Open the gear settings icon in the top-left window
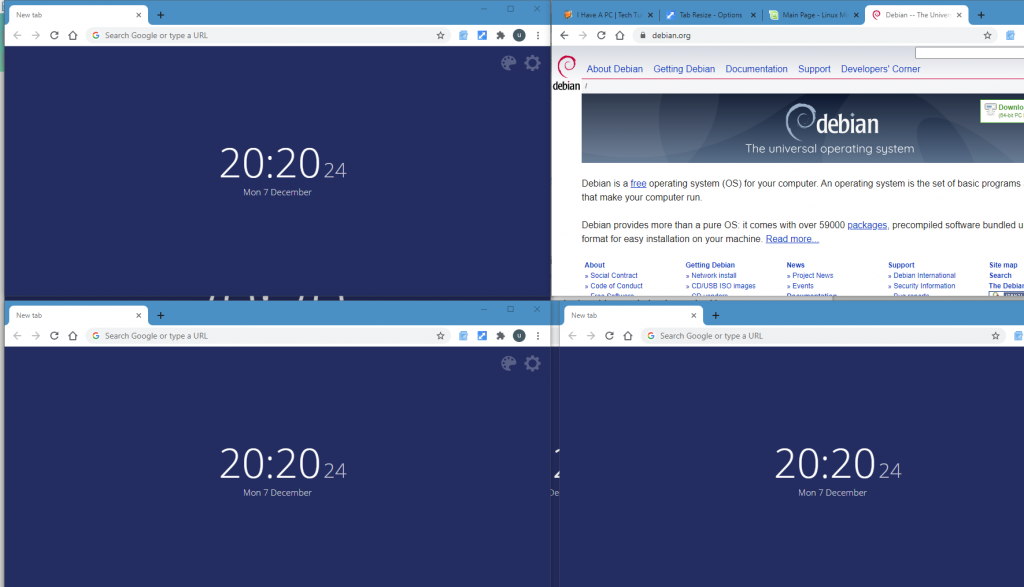The height and width of the screenshot is (587, 1024). click(x=533, y=63)
